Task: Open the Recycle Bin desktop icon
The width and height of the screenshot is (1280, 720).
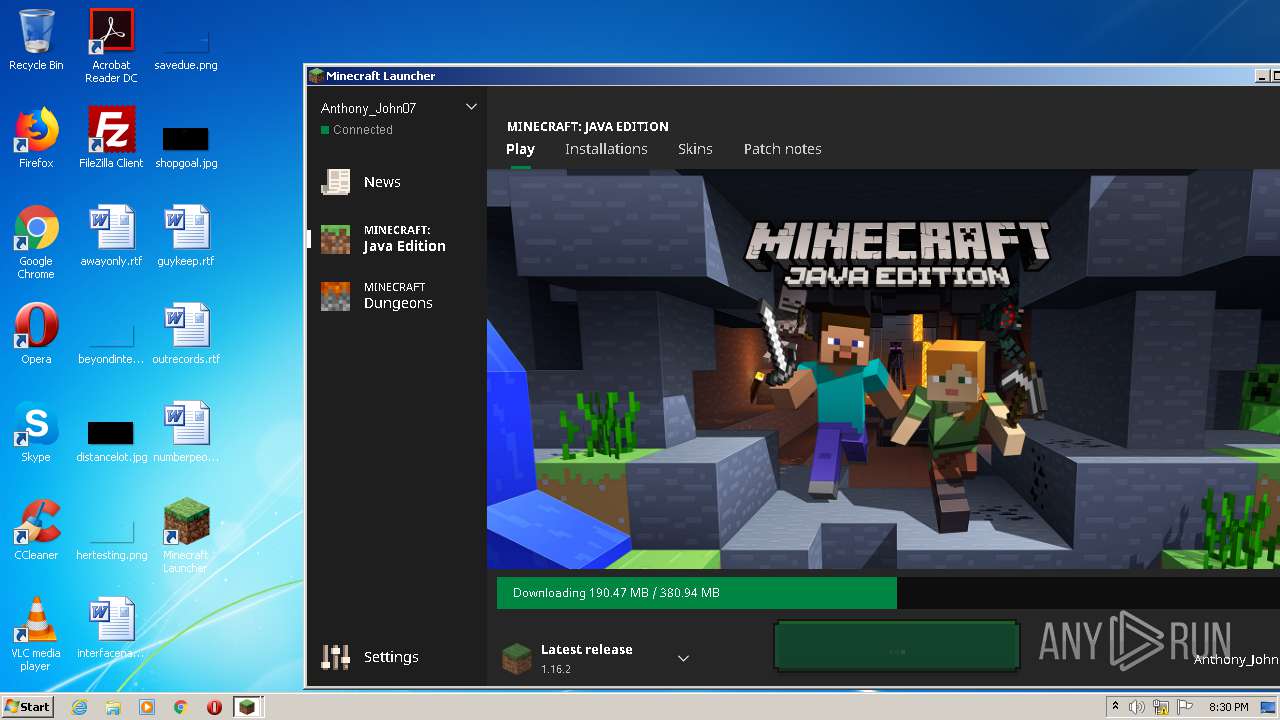Action: [x=36, y=40]
